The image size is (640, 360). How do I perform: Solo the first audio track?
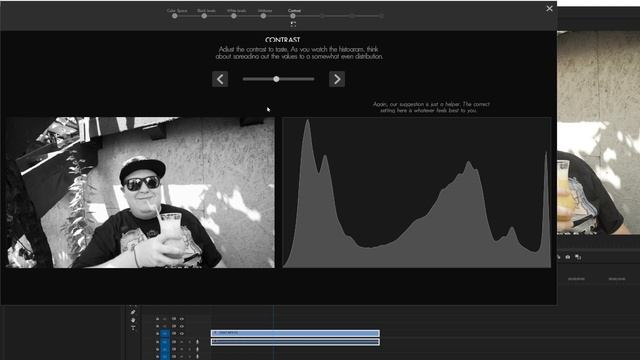point(189,342)
